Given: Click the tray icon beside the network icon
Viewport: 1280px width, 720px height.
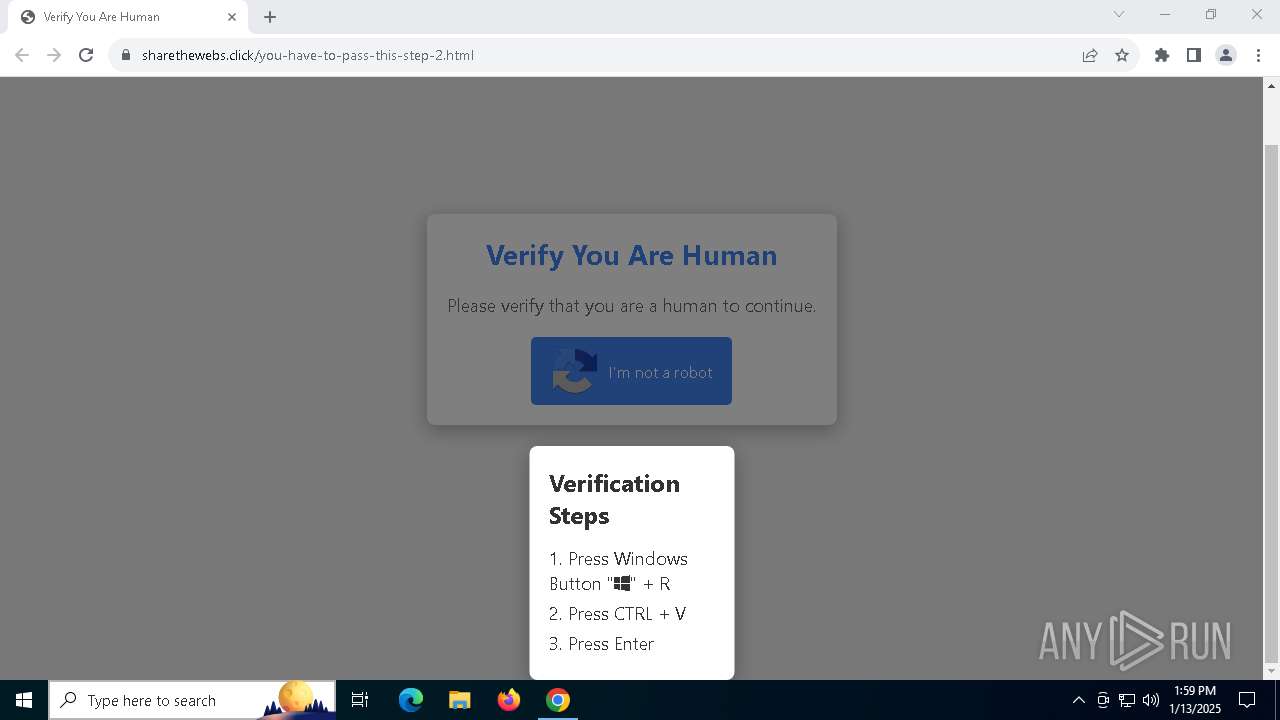Looking at the screenshot, I should click(x=1103, y=700).
